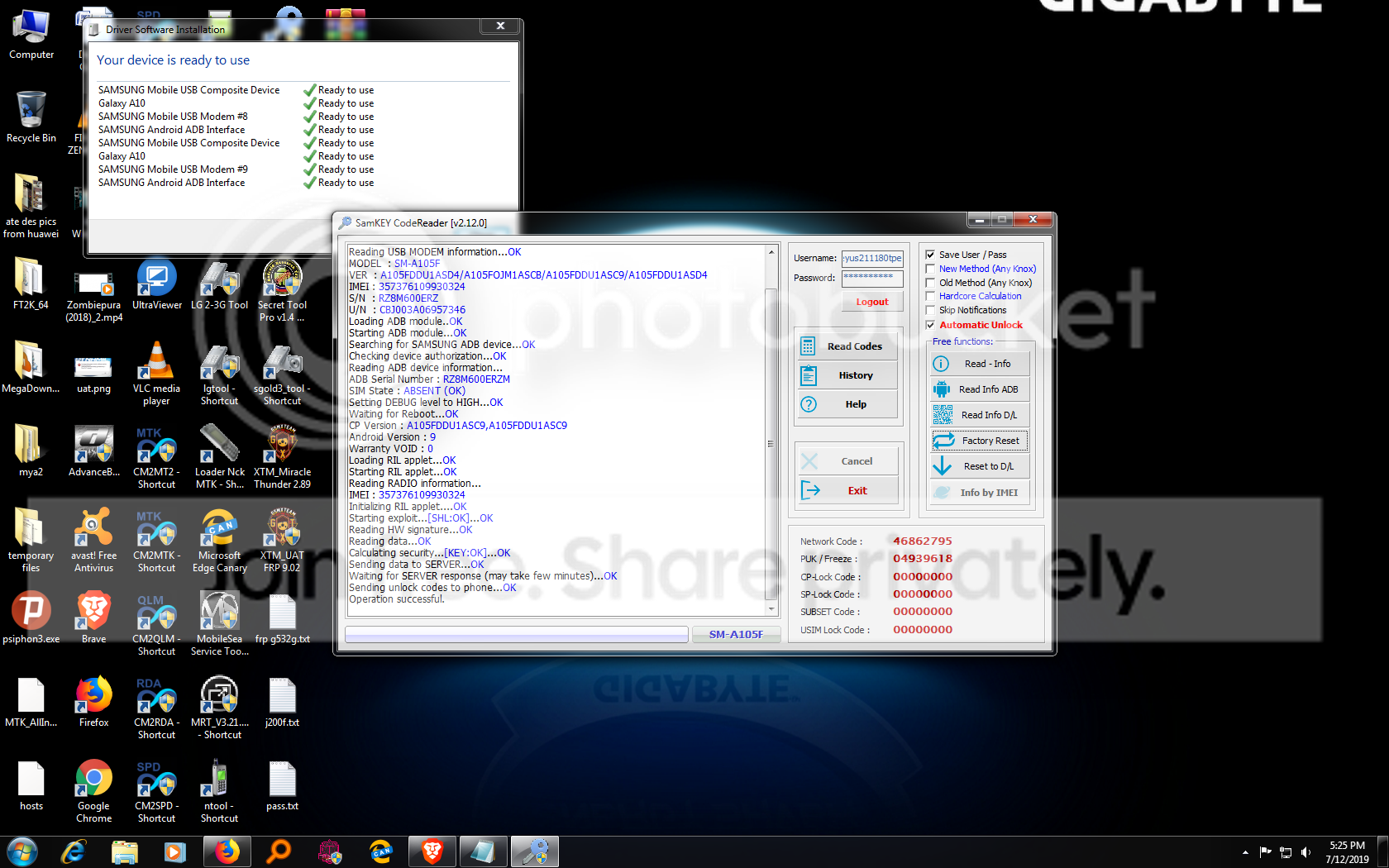Open UltraViewer desktop shortcut
Screen dimensions: 1389x868
tap(157, 286)
